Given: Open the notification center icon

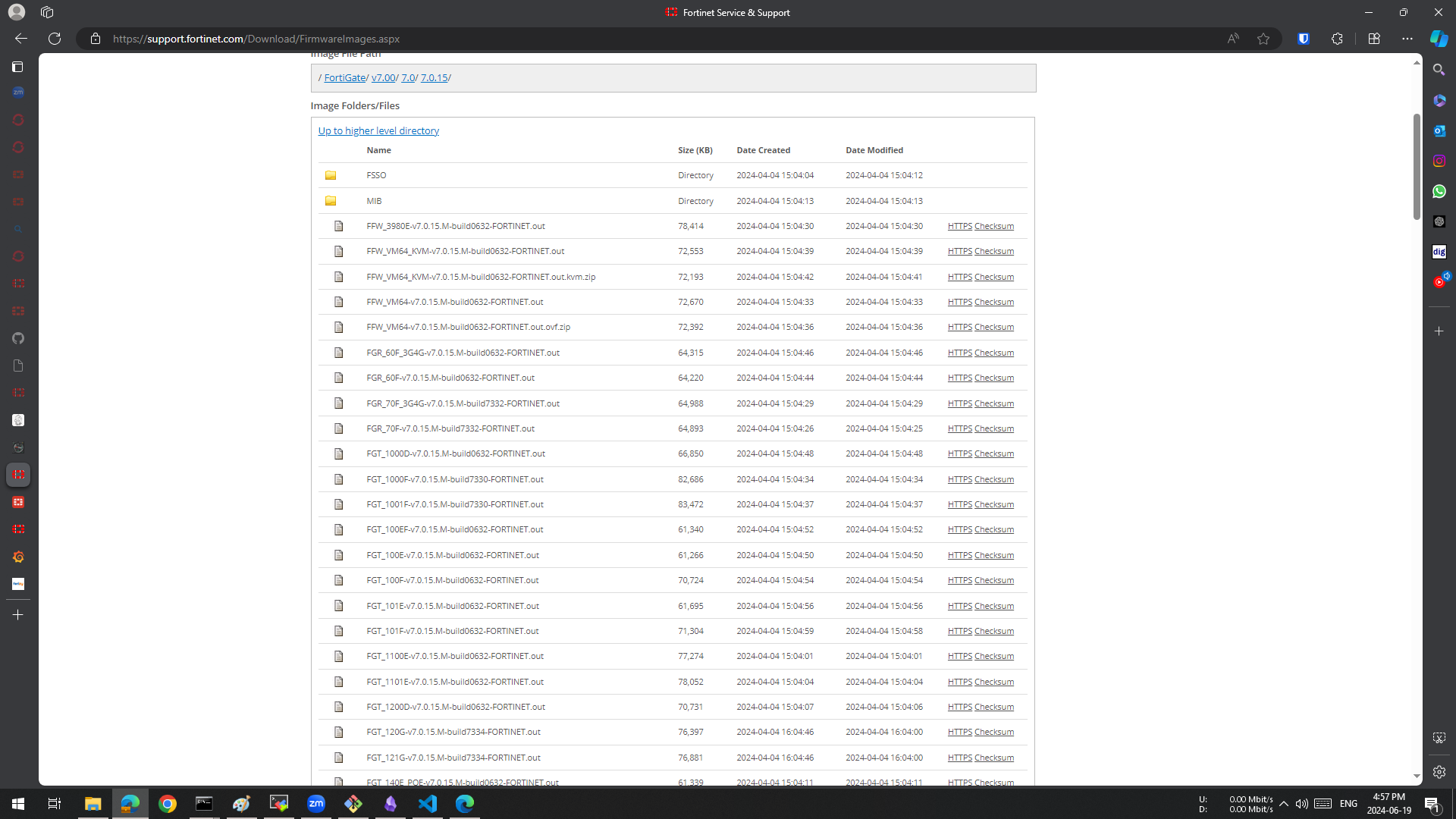Looking at the screenshot, I should tap(1432, 804).
